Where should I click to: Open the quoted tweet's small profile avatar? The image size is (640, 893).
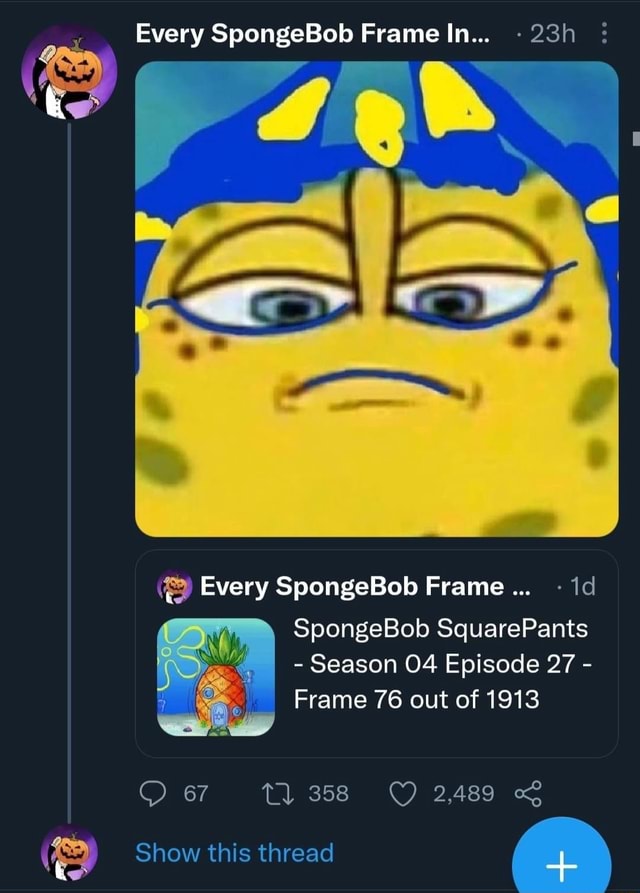173,584
